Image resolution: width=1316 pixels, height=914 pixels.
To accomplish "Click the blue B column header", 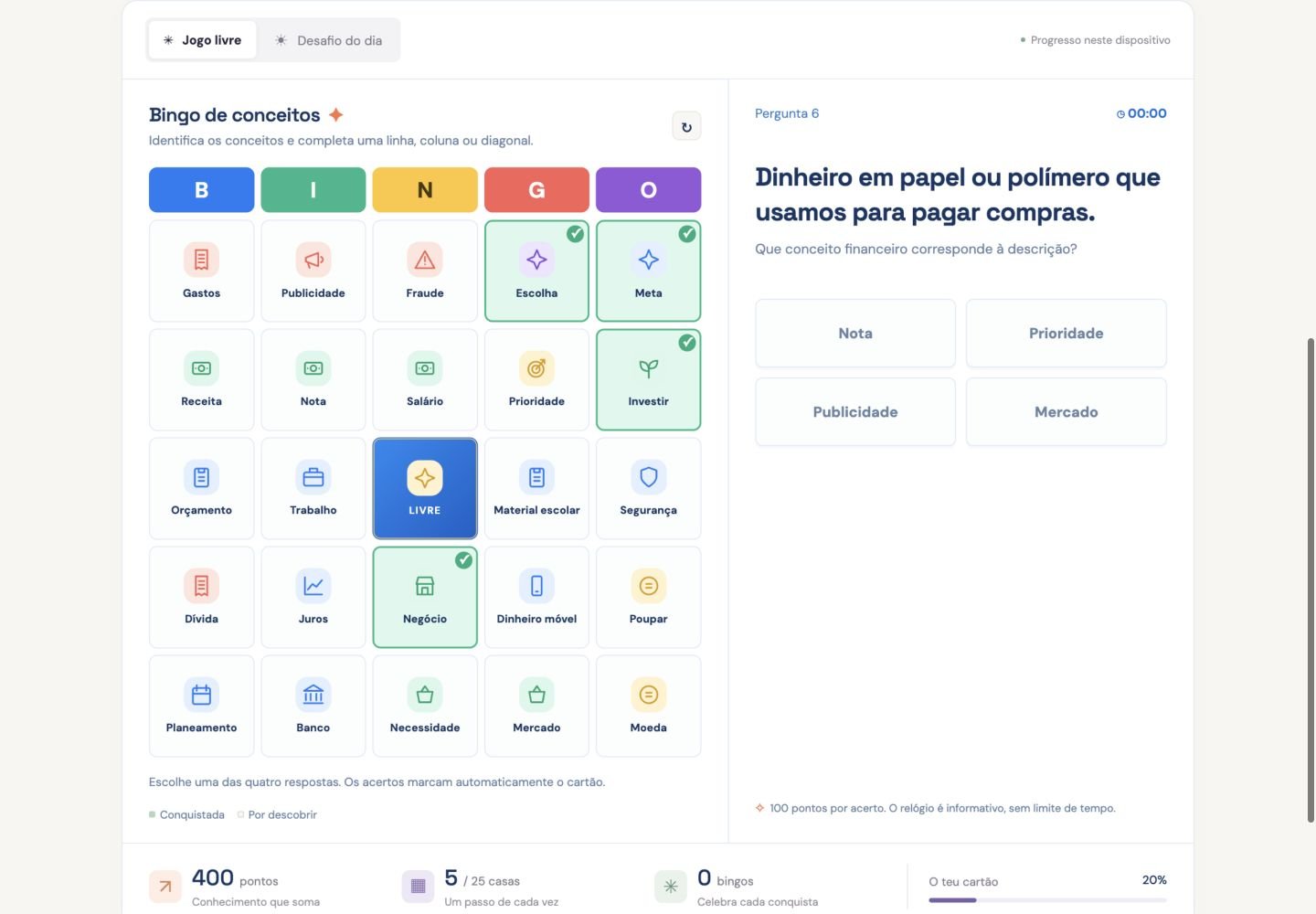I will [201, 190].
